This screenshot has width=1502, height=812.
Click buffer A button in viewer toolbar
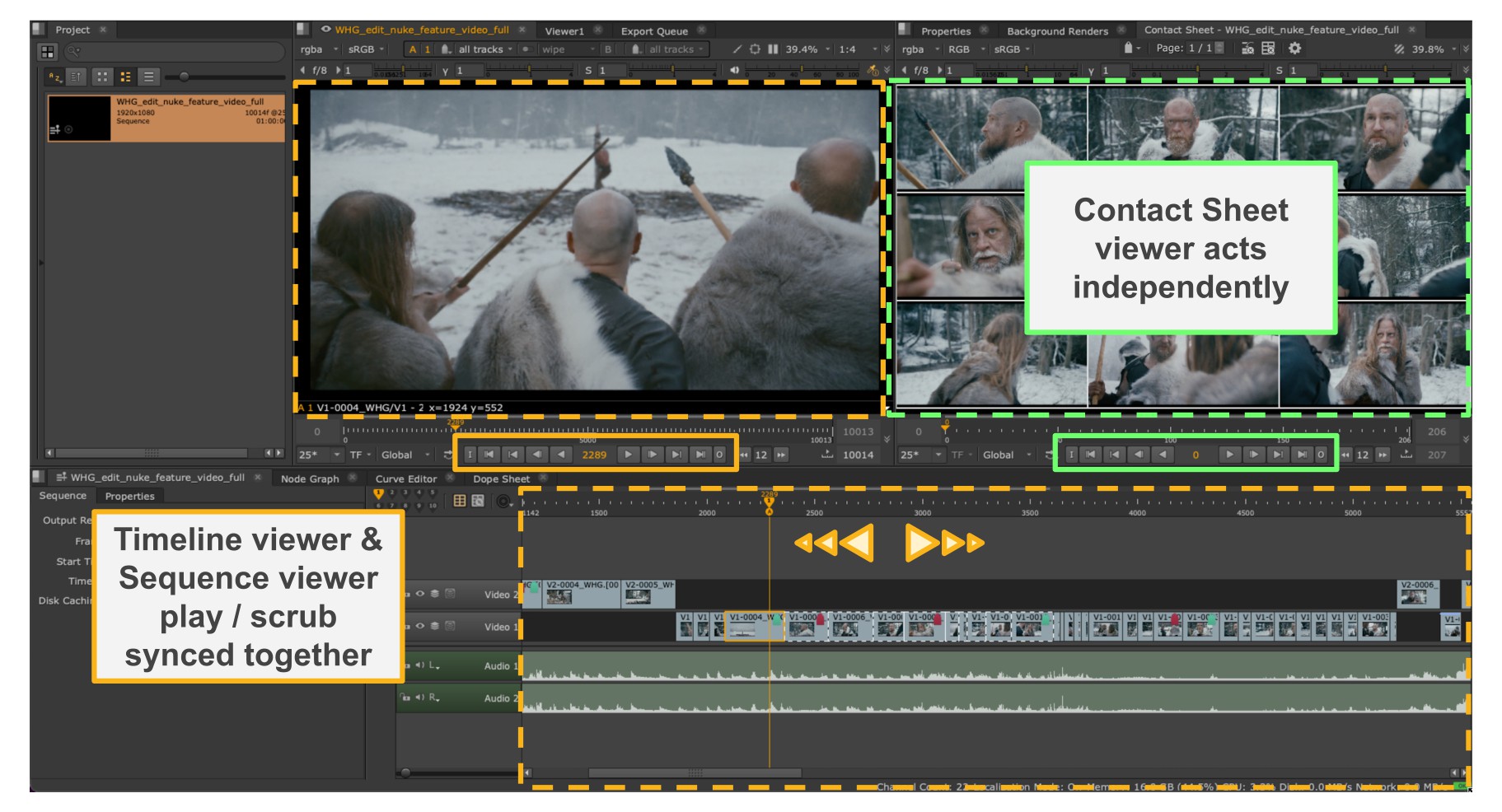(413, 49)
